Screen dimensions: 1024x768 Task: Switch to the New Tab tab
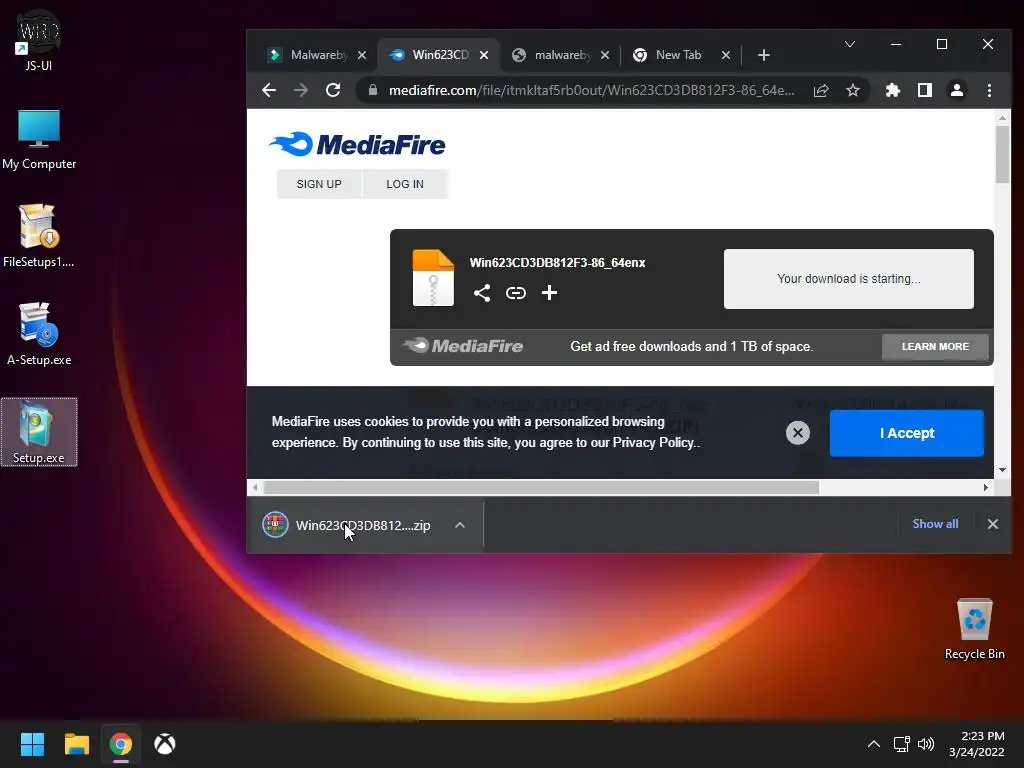[x=678, y=56]
